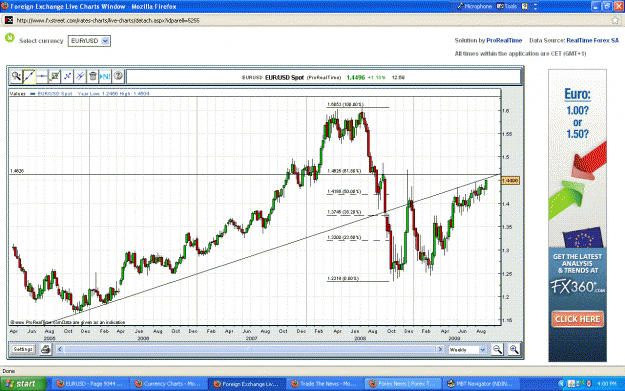
Task: Click the green refresh icon beside Select currency
Action: coord(10,38)
